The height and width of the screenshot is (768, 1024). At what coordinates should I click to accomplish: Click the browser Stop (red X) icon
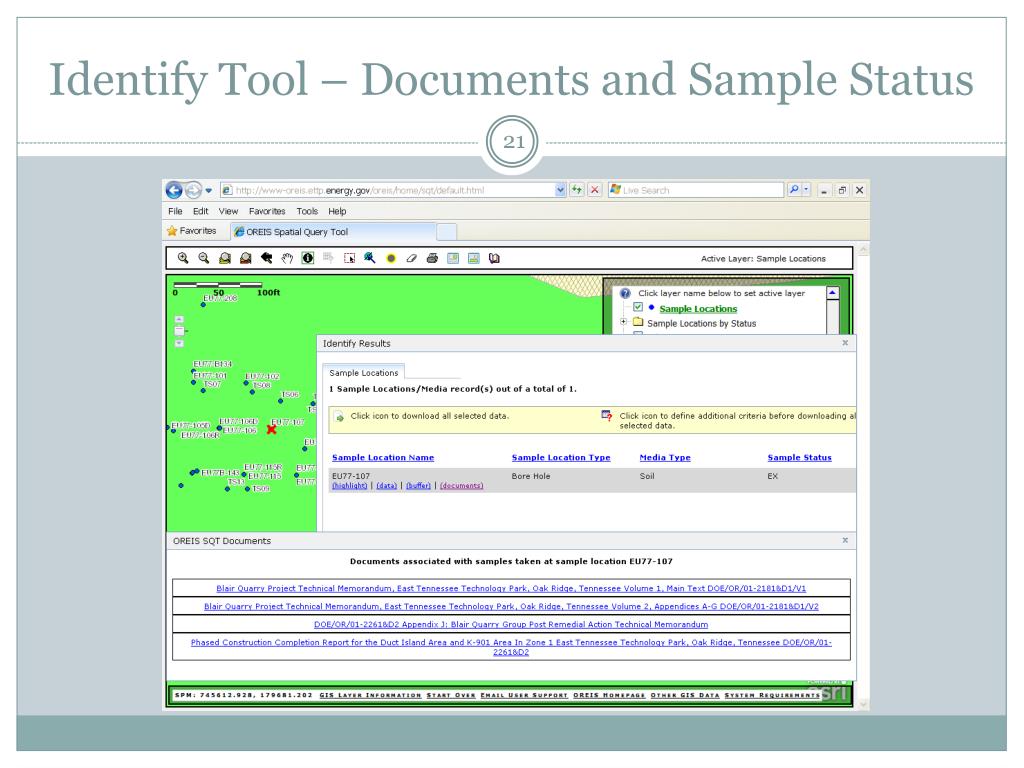[x=594, y=190]
